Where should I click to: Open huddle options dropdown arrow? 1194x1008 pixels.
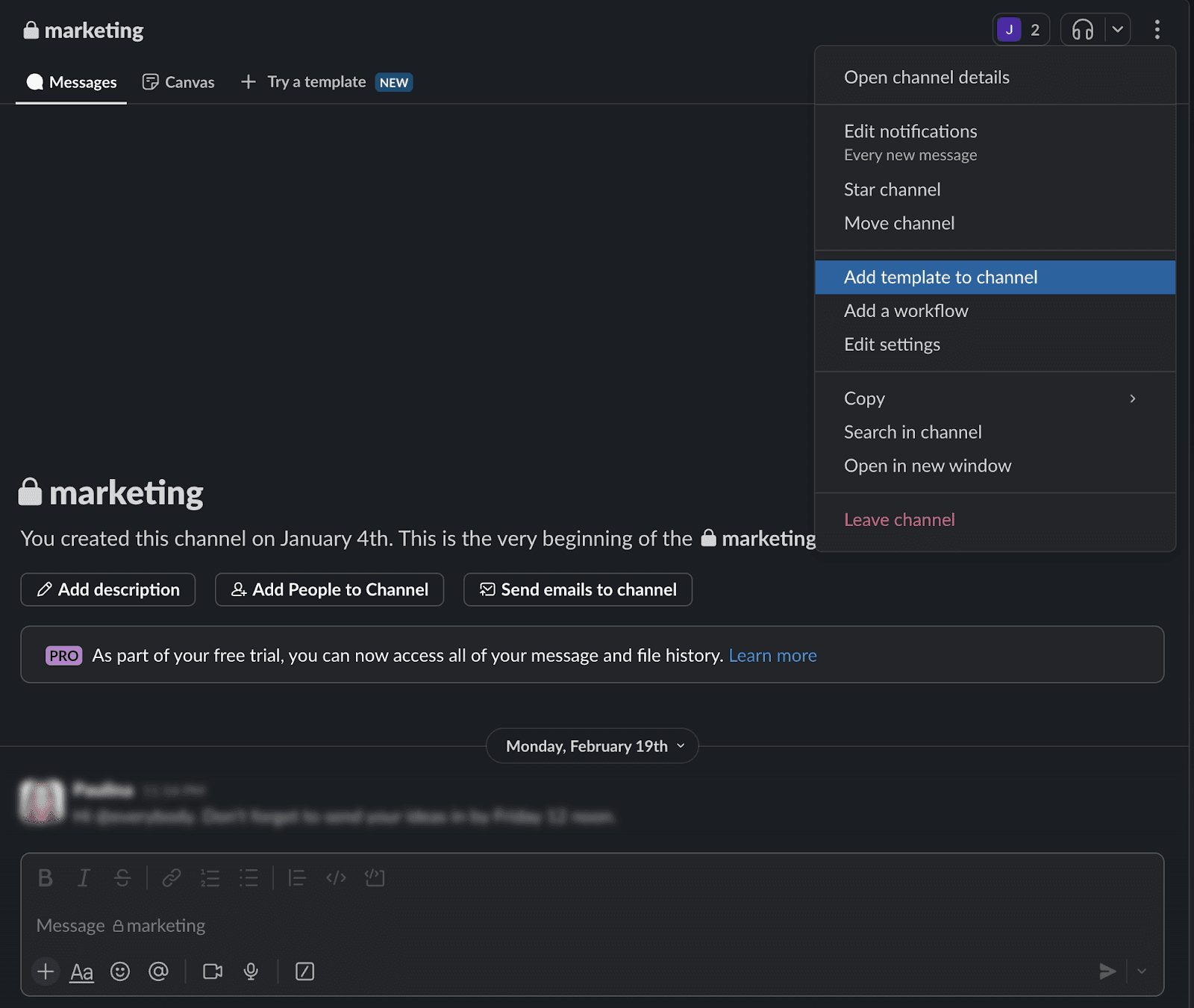(1117, 30)
